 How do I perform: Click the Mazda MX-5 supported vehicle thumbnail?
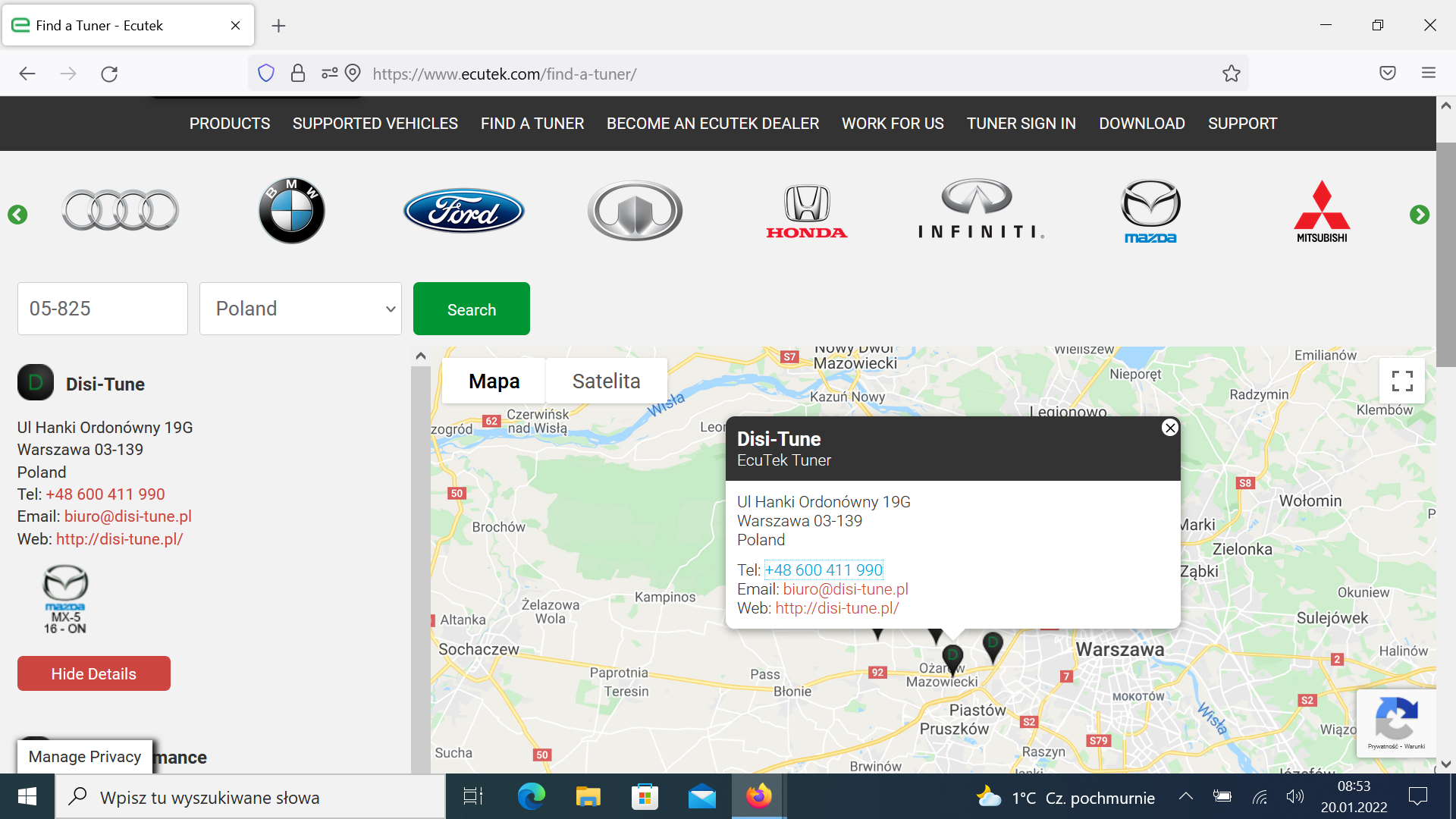coord(65,599)
